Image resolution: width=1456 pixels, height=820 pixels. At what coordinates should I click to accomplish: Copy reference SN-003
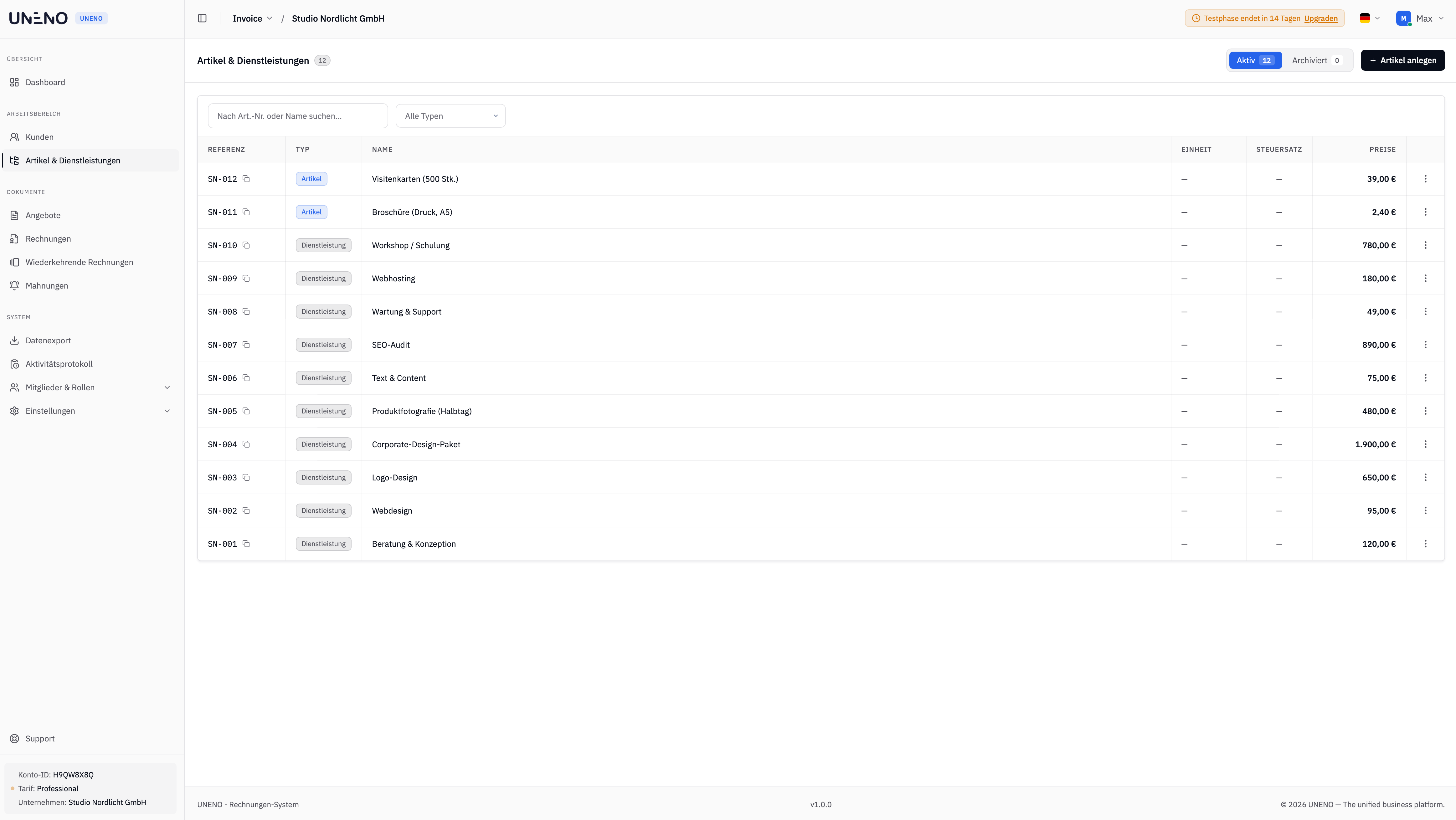(246, 477)
